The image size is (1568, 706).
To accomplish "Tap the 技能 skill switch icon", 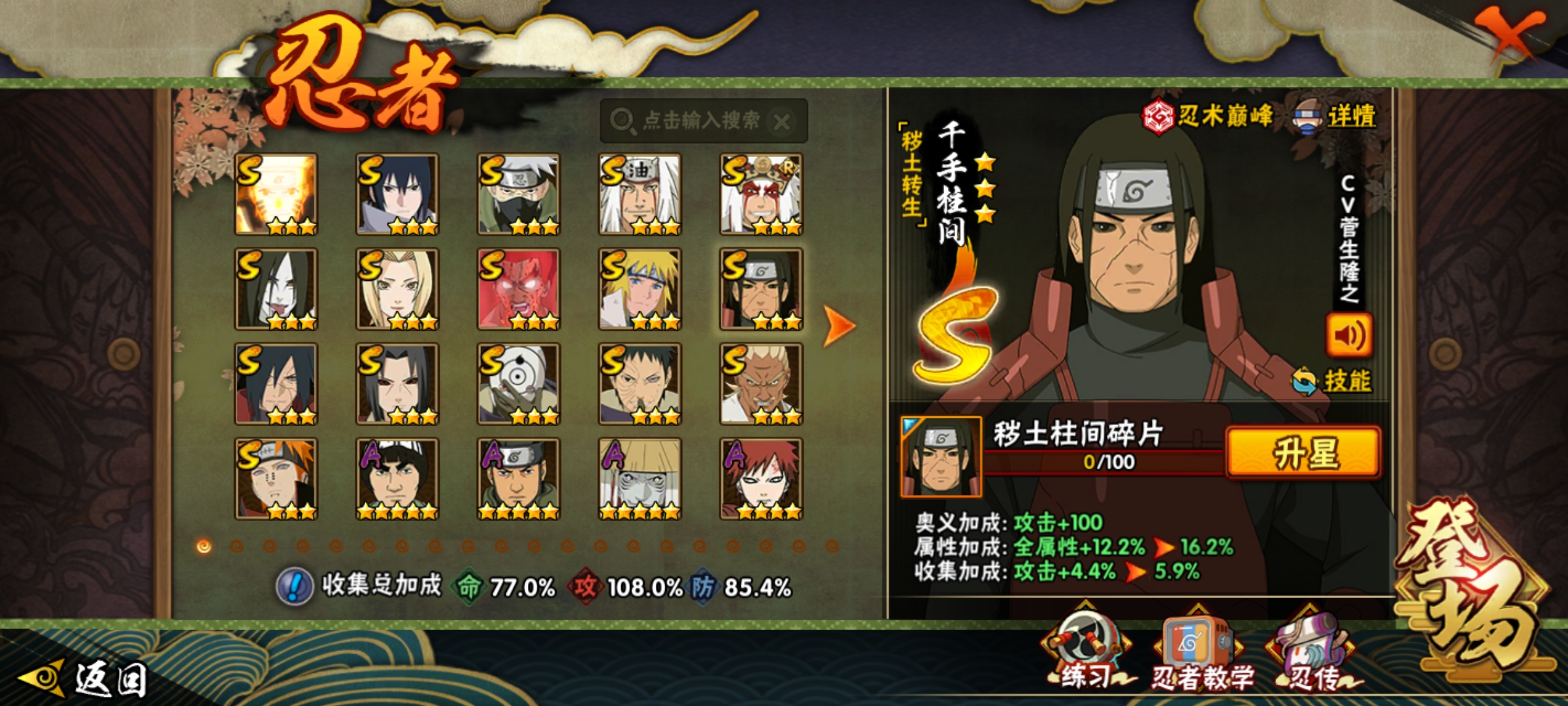I will tap(1304, 381).
